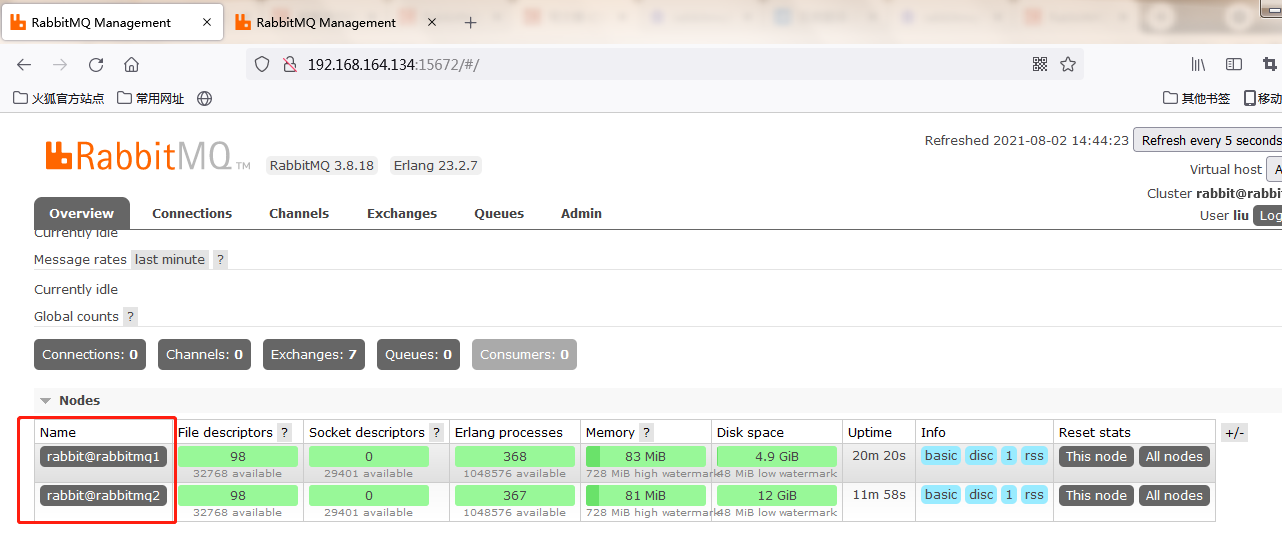Open the 常用网址 bookmark folder
The width and height of the screenshot is (1282, 539).
click(x=151, y=98)
